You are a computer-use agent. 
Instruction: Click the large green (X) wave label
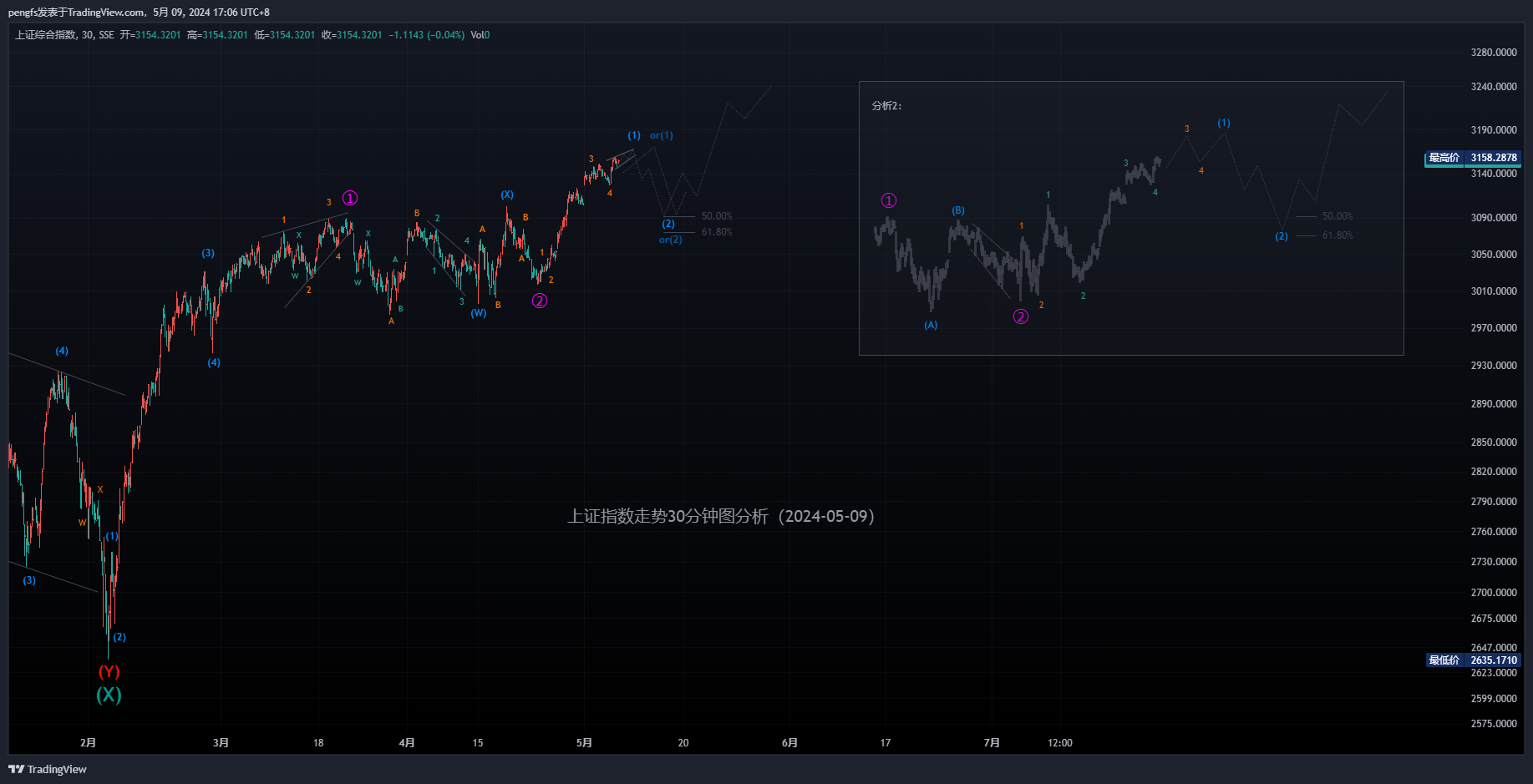(x=109, y=695)
